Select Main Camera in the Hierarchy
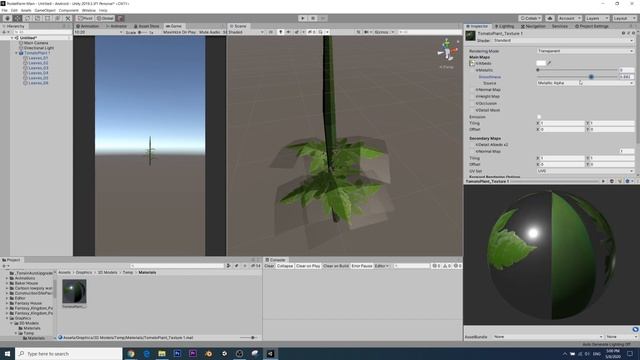The height and width of the screenshot is (360, 640). pos(36,43)
